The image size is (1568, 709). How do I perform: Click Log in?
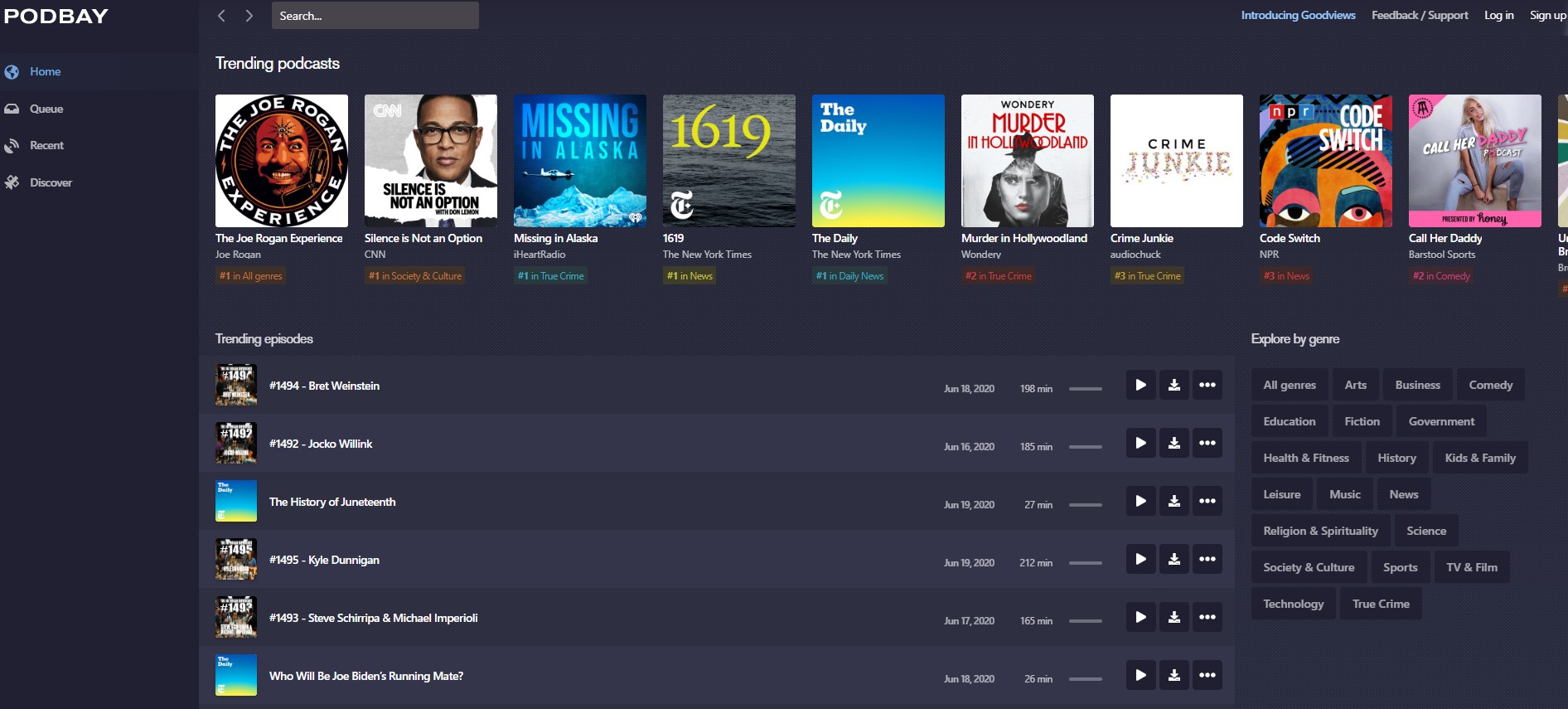click(1498, 15)
